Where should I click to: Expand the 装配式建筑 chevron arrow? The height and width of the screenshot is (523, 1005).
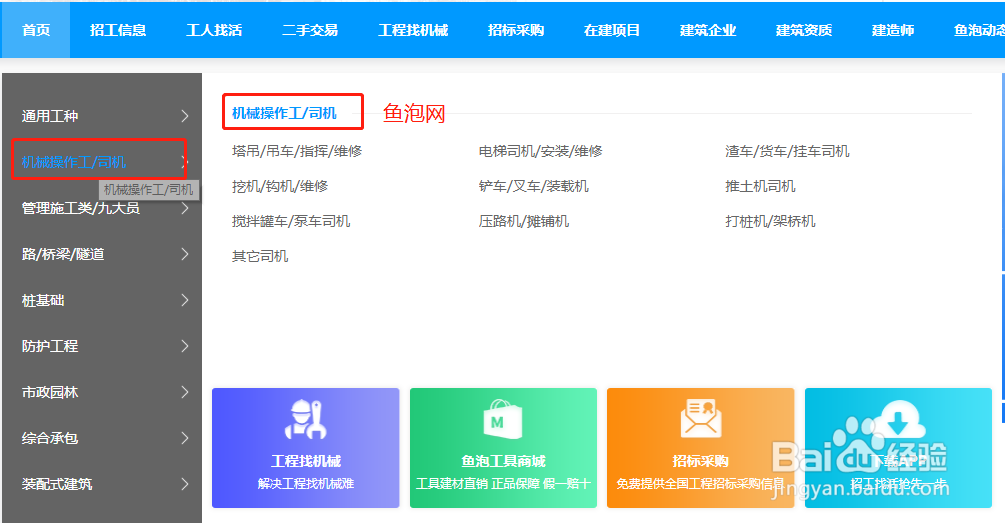(185, 484)
